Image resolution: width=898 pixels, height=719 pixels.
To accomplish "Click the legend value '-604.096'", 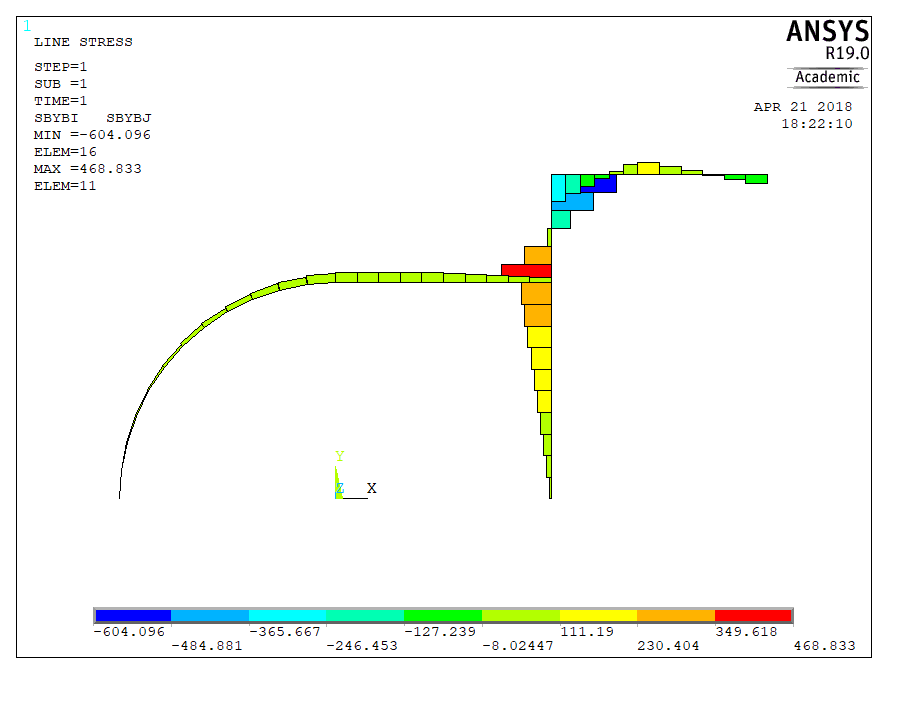I will [x=129, y=632].
